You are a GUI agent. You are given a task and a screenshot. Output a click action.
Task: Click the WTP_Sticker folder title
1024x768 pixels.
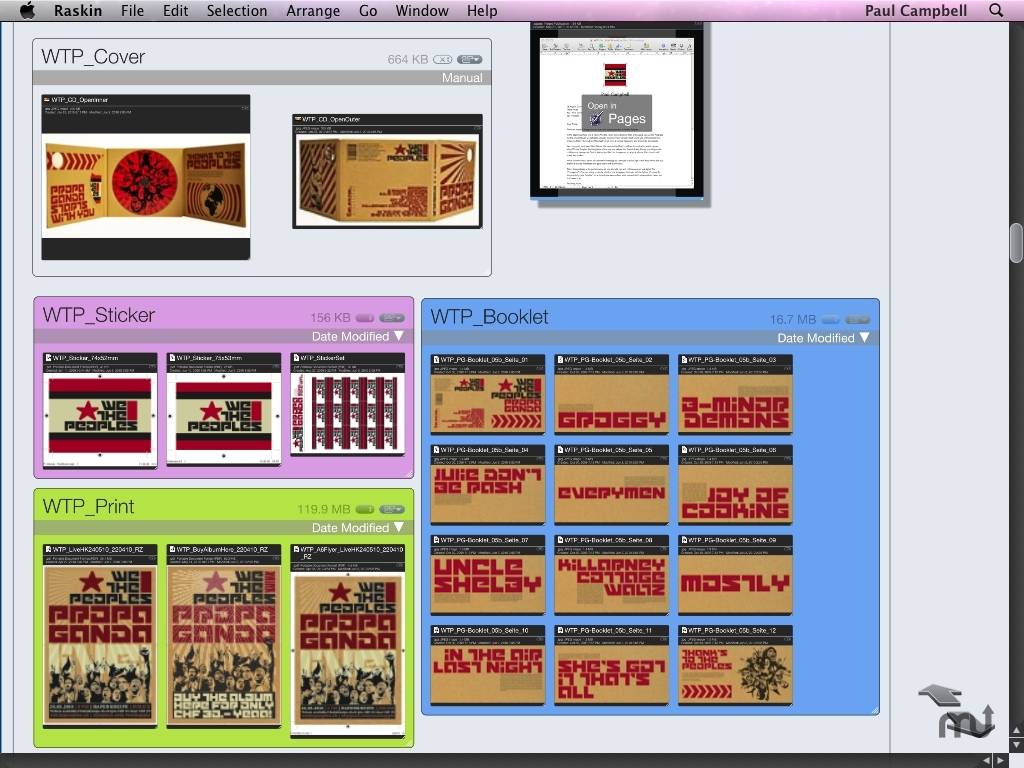(99, 315)
